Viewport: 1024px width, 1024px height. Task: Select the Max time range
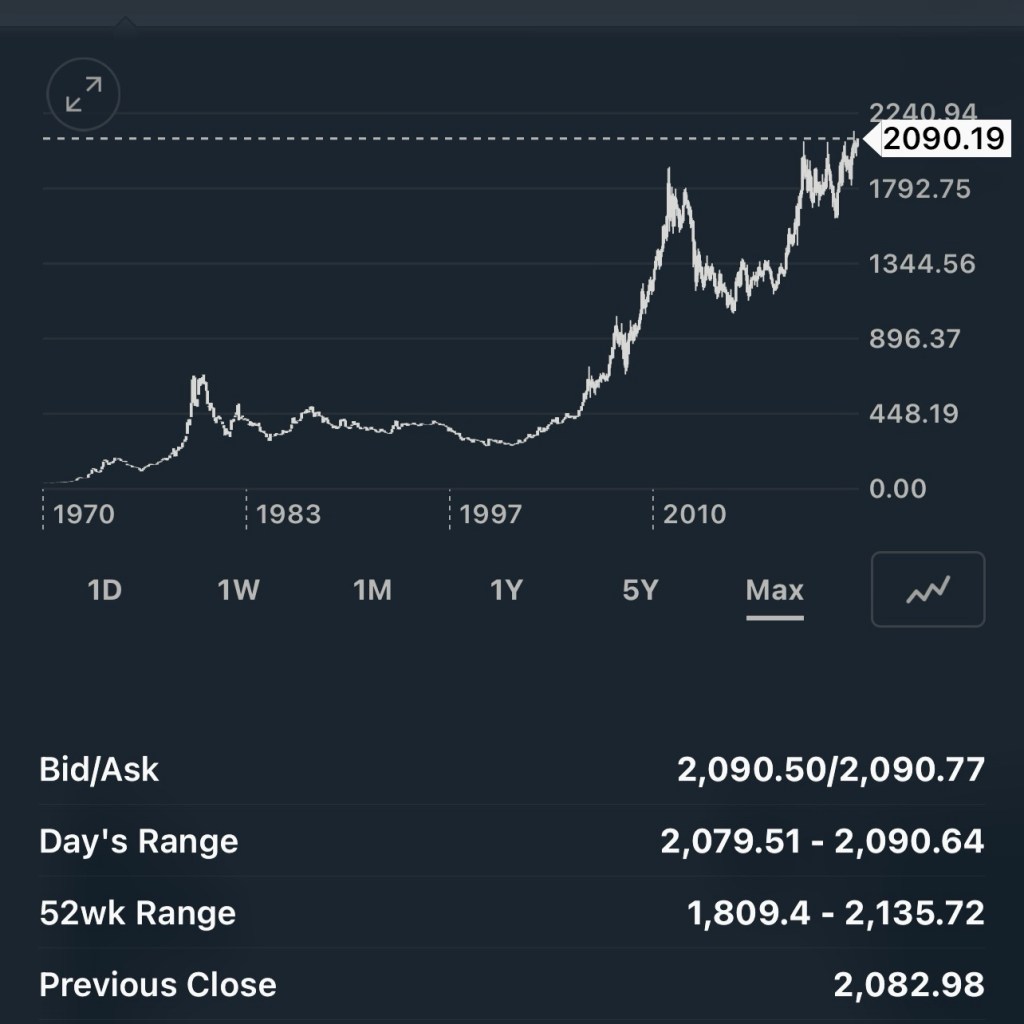coord(774,590)
